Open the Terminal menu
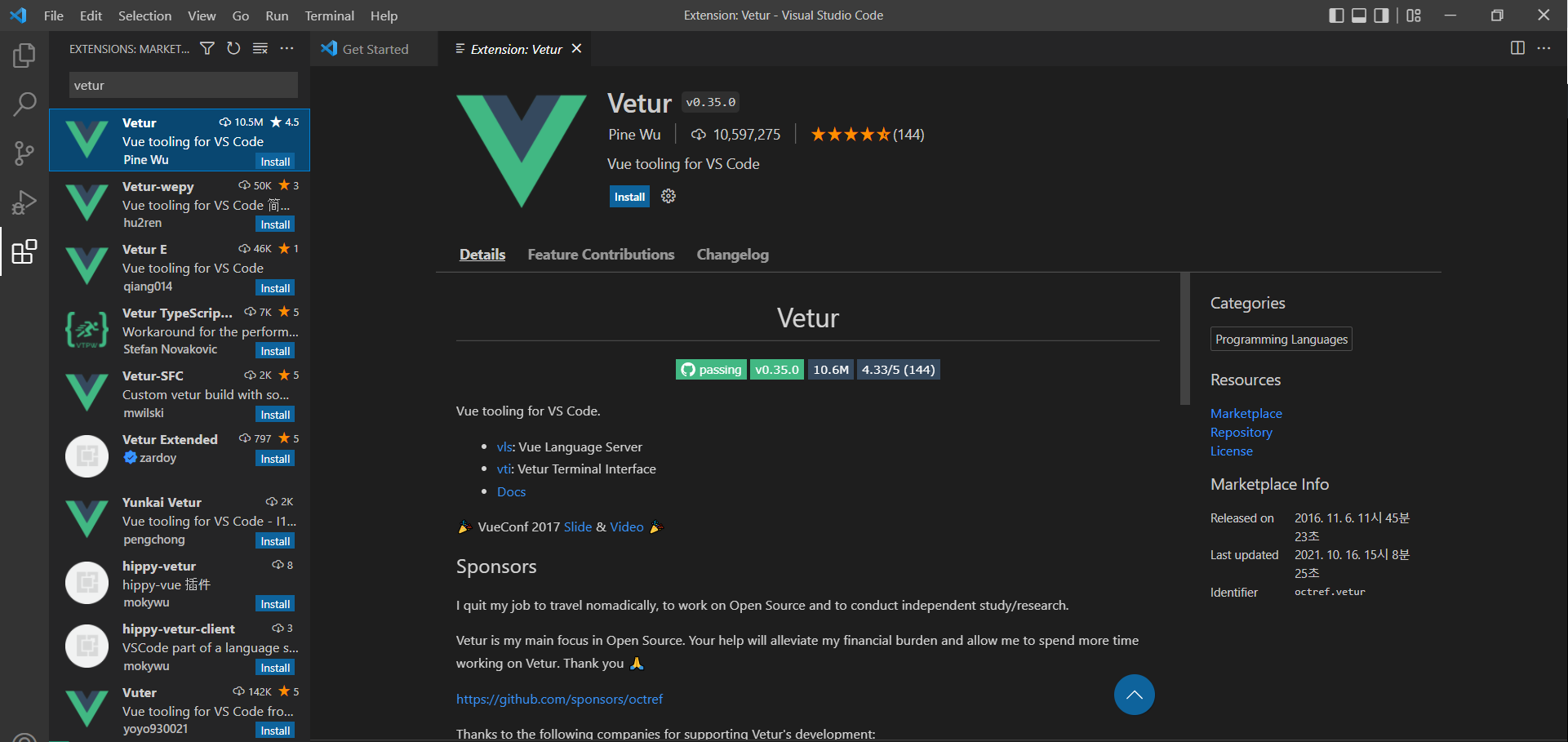This screenshot has width=1568, height=742. tap(329, 16)
